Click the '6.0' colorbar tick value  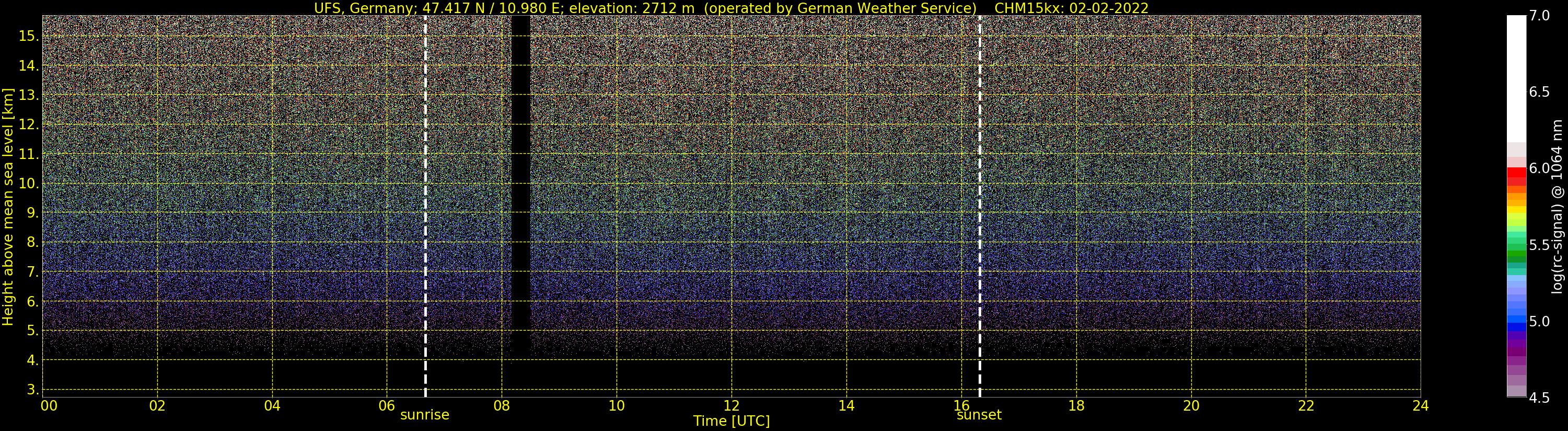click(x=1539, y=168)
